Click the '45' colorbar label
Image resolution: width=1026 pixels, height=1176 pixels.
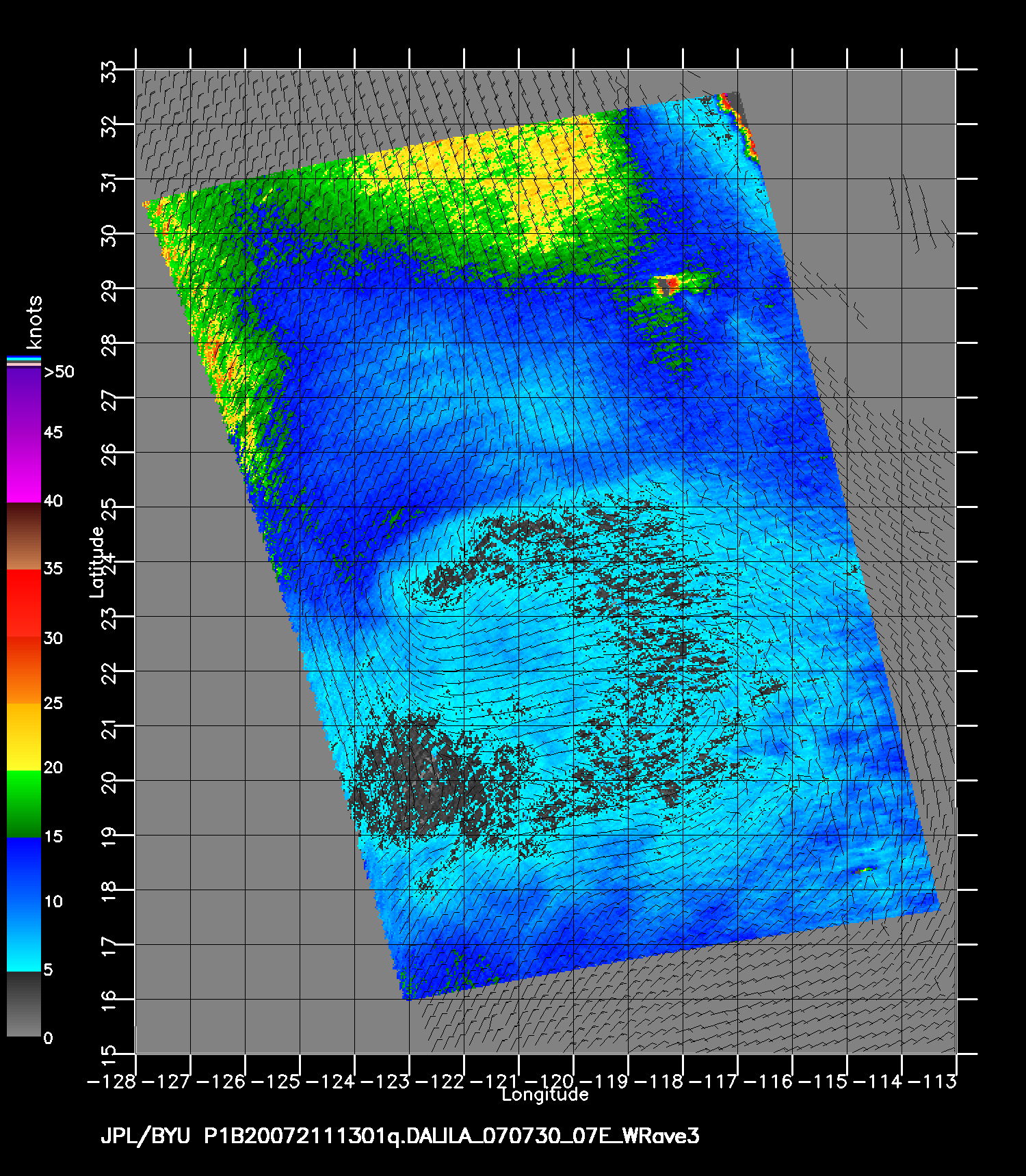[53, 432]
